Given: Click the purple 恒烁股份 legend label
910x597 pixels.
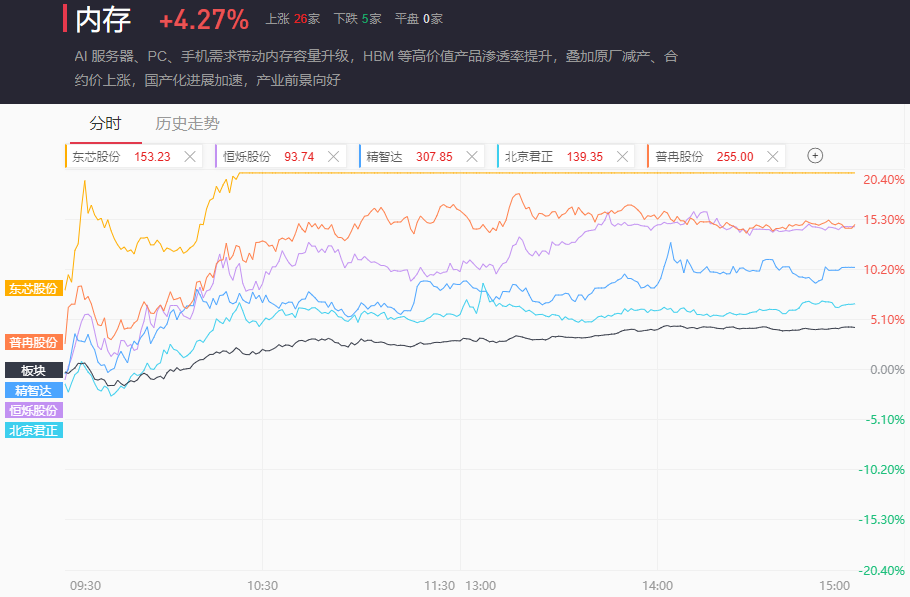Looking at the screenshot, I should click(x=34, y=410).
